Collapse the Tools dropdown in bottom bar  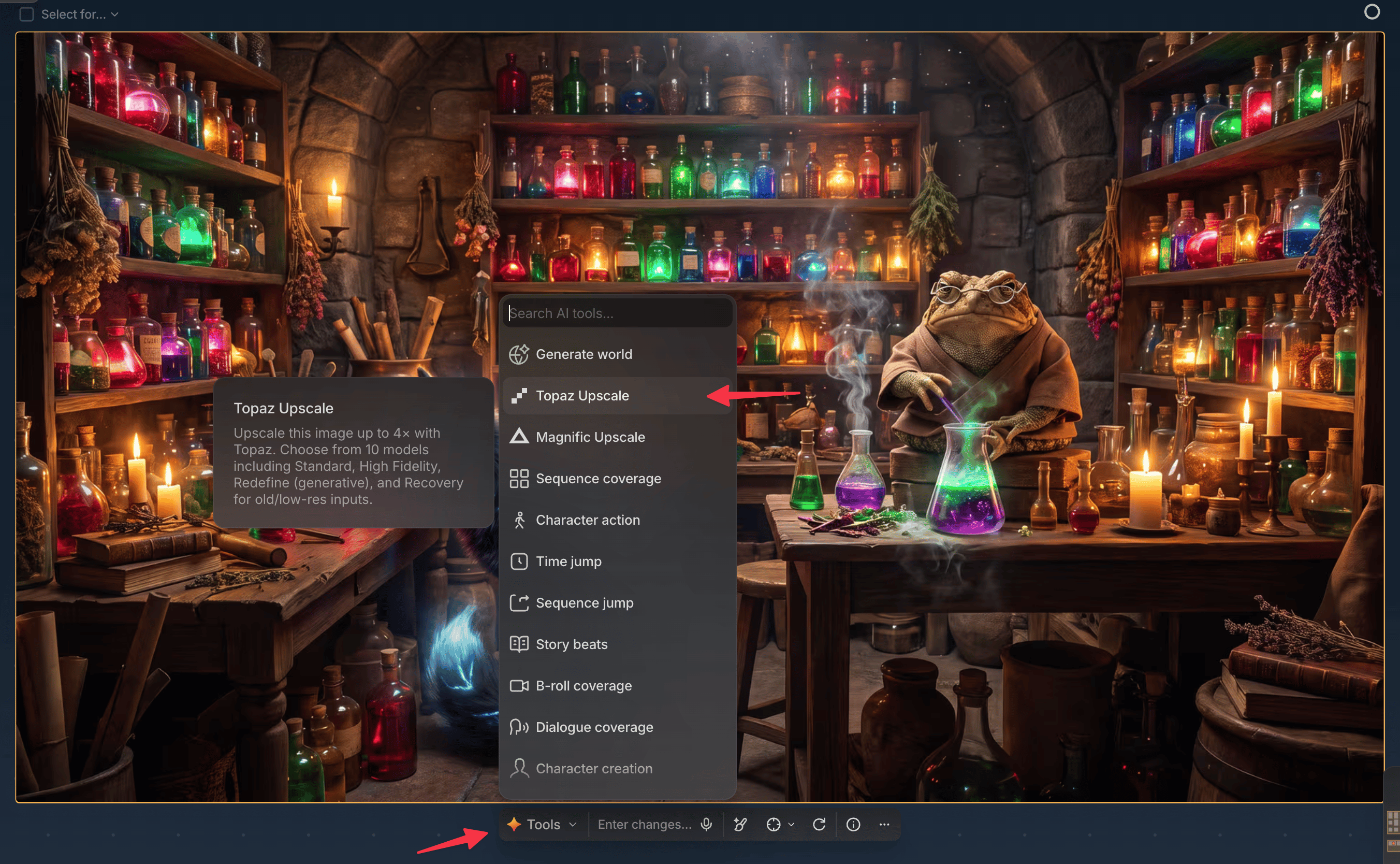(542, 825)
